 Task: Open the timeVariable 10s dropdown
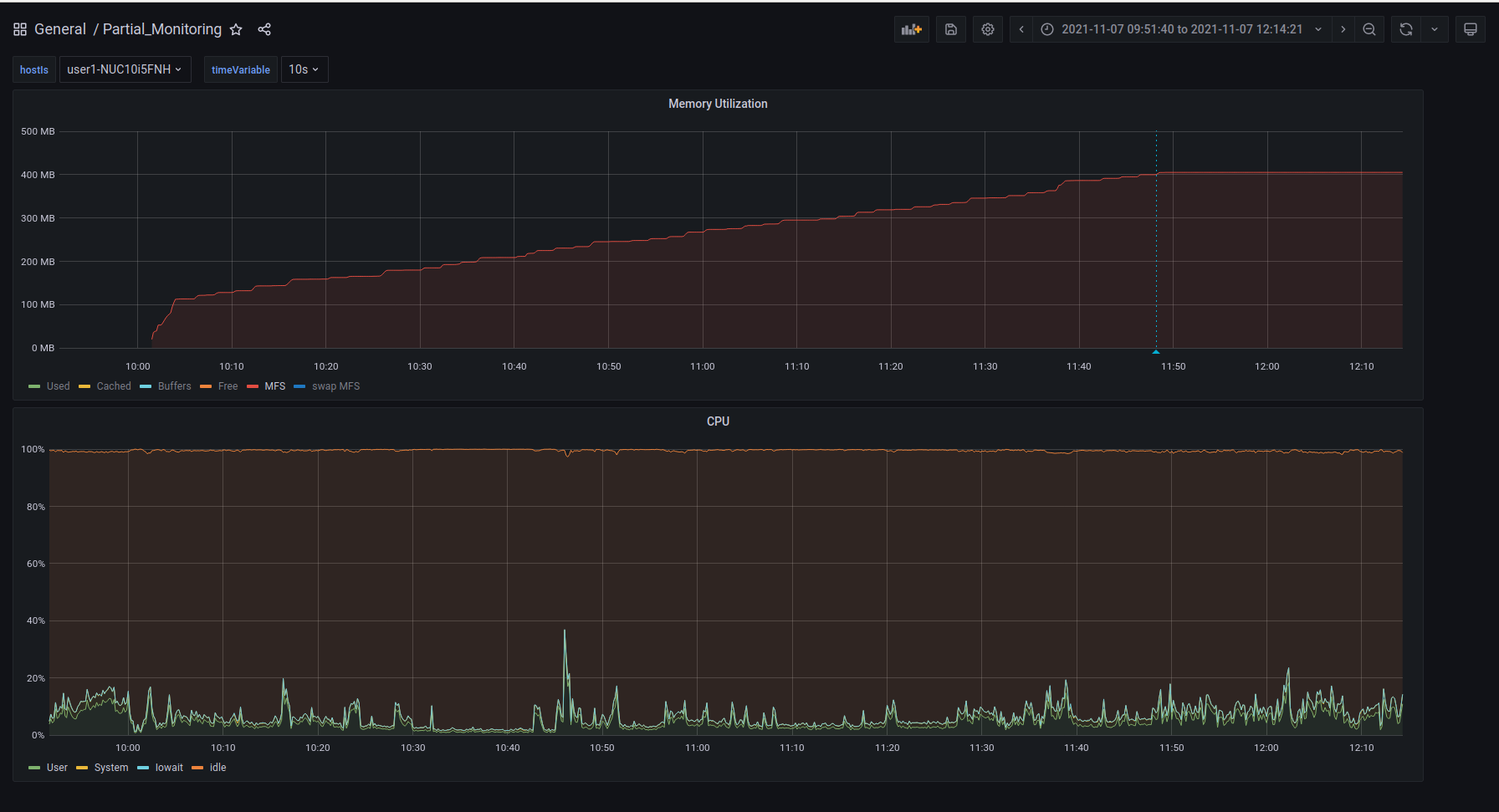tap(304, 69)
